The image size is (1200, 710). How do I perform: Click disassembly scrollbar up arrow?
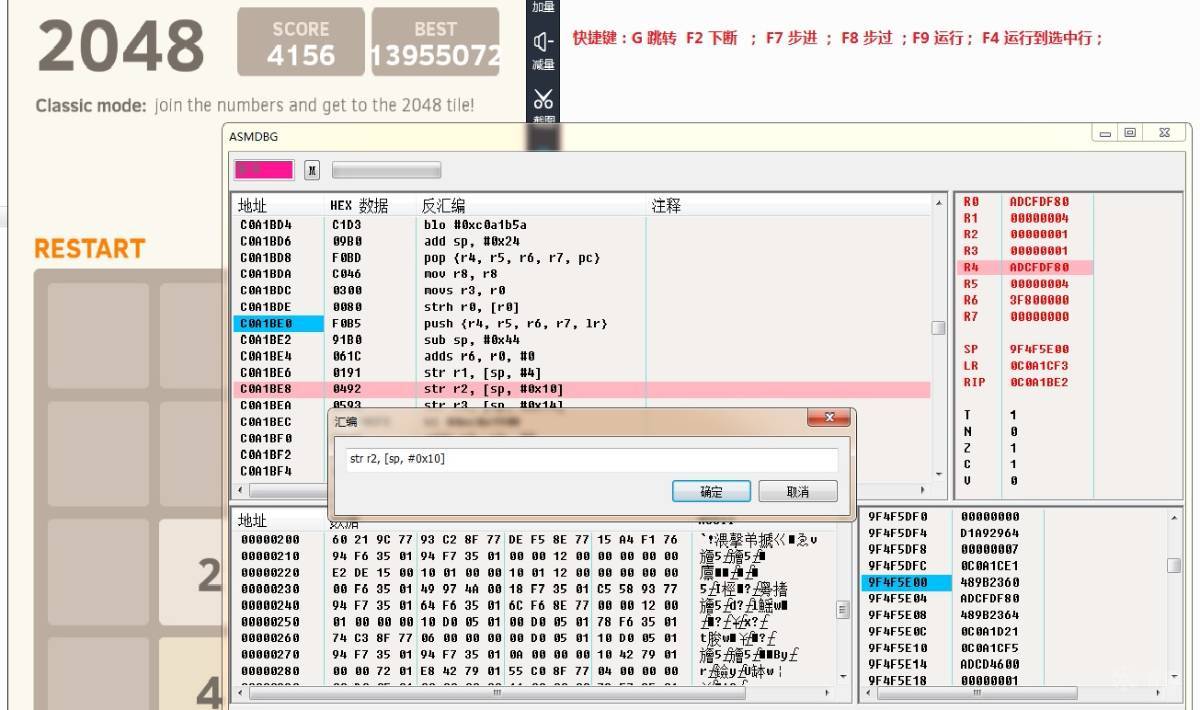[938, 203]
